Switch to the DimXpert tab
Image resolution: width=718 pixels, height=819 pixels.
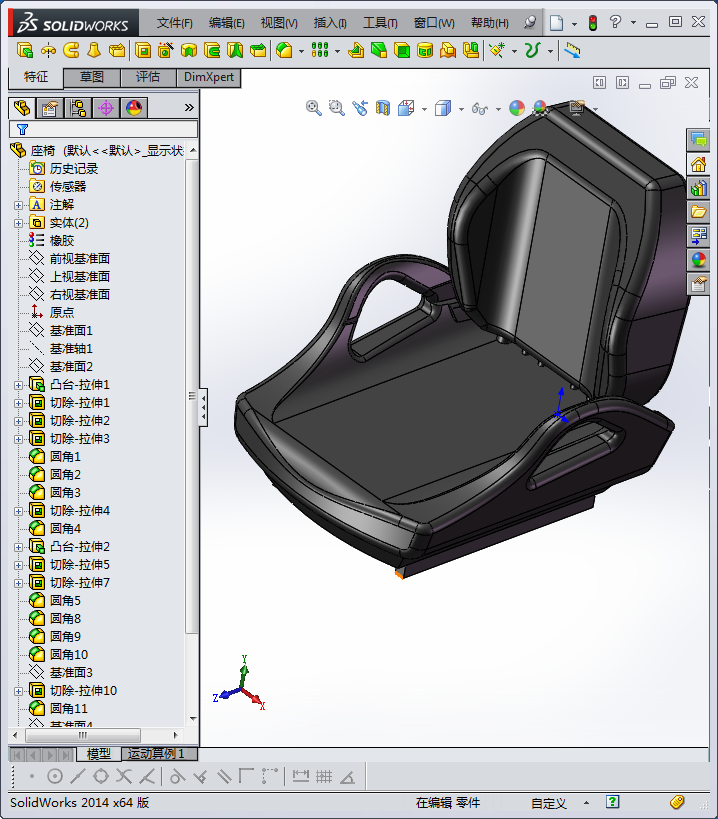208,77
